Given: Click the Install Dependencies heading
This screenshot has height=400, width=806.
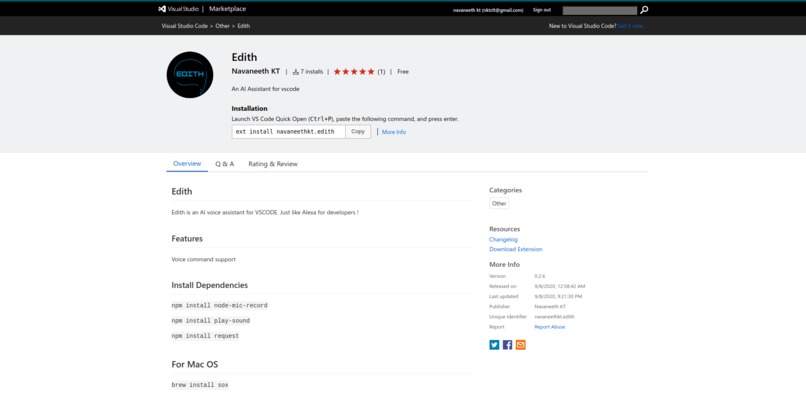Looking at the screenshot, I should point(210,285).
